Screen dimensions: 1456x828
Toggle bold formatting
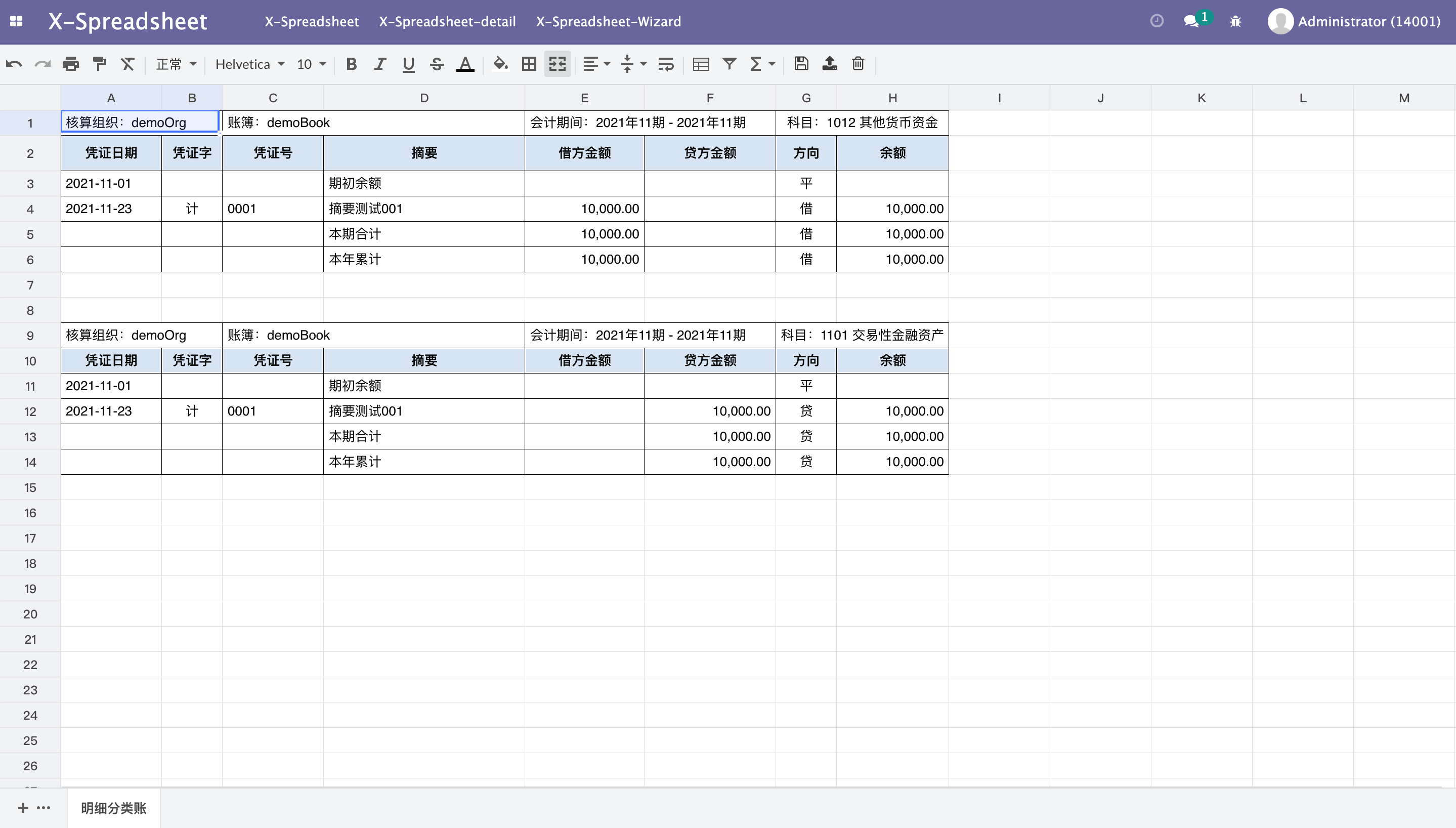pos(352,64)
